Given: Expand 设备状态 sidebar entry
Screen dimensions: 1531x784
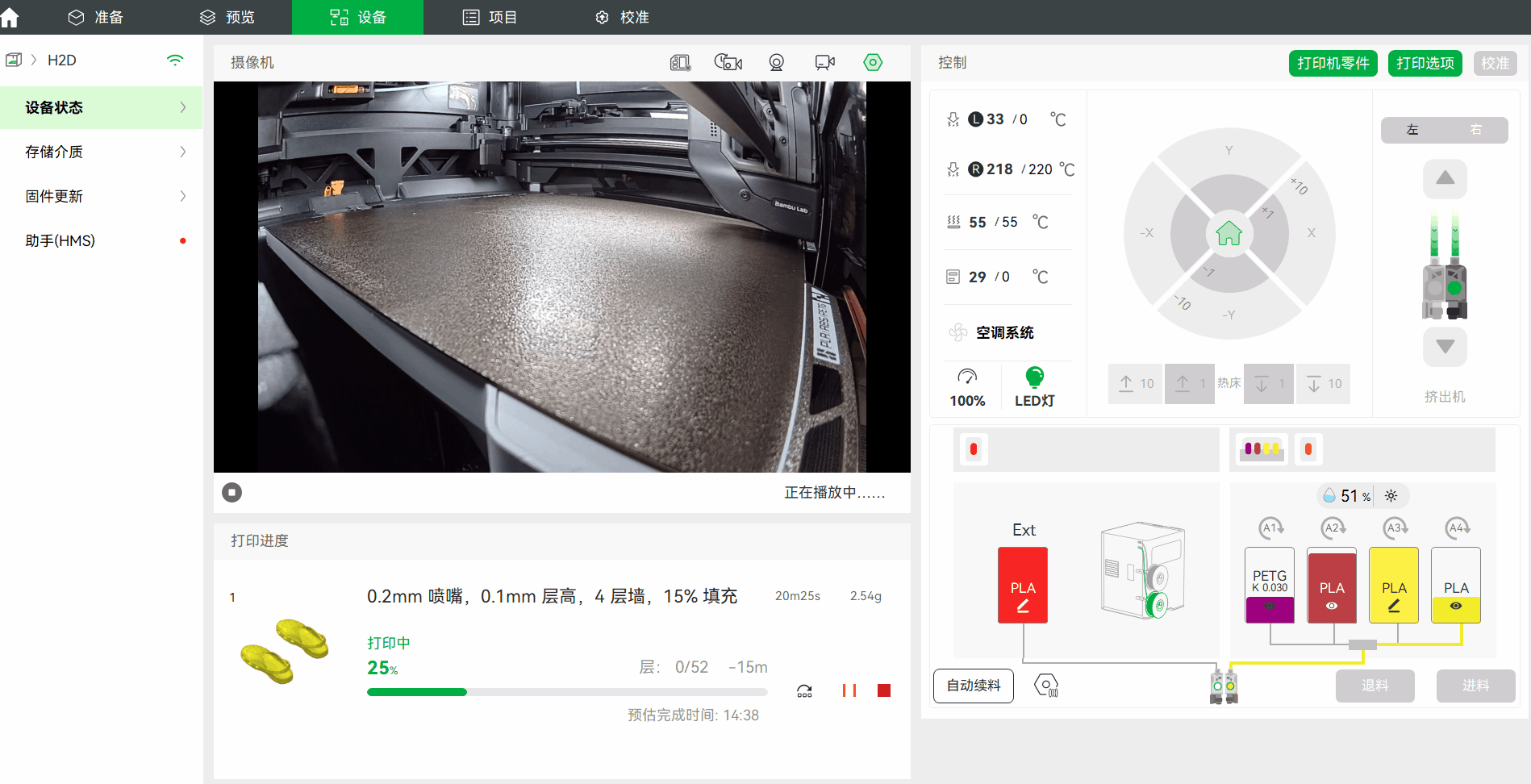Looking at the screenshot, I should click(102, 107).
